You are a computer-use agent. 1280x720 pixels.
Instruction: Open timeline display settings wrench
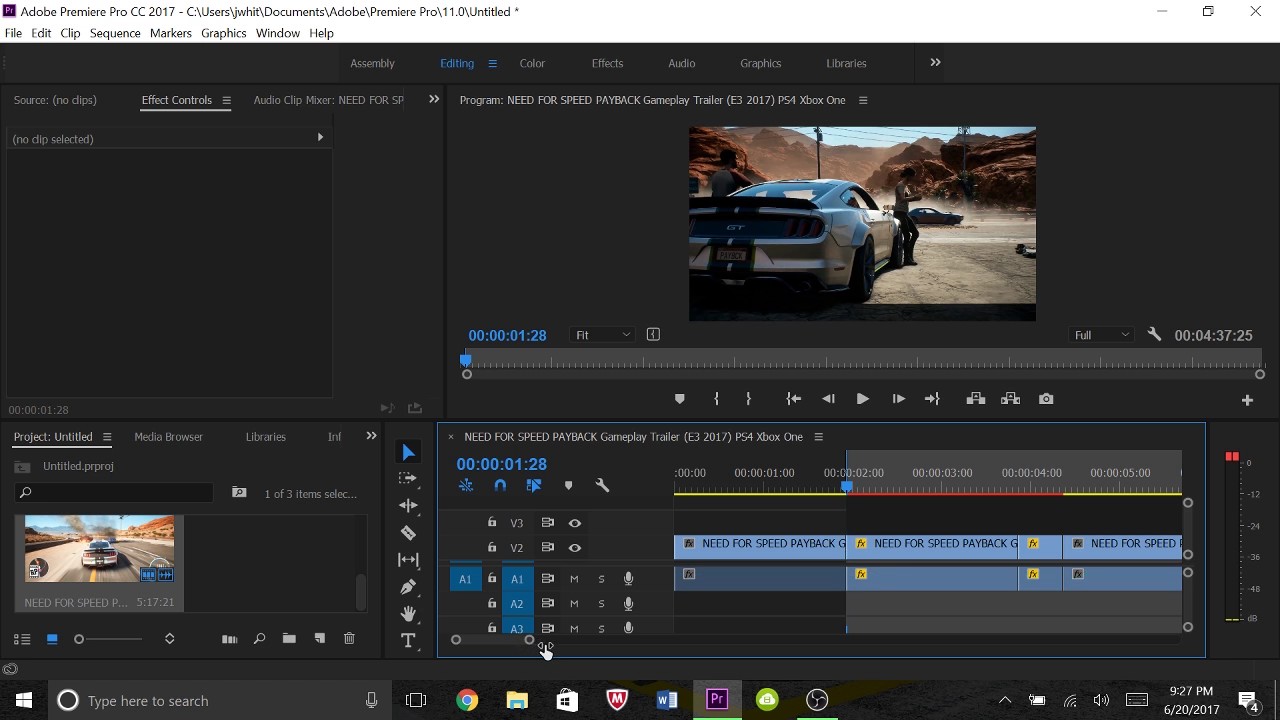coord(602,486)
